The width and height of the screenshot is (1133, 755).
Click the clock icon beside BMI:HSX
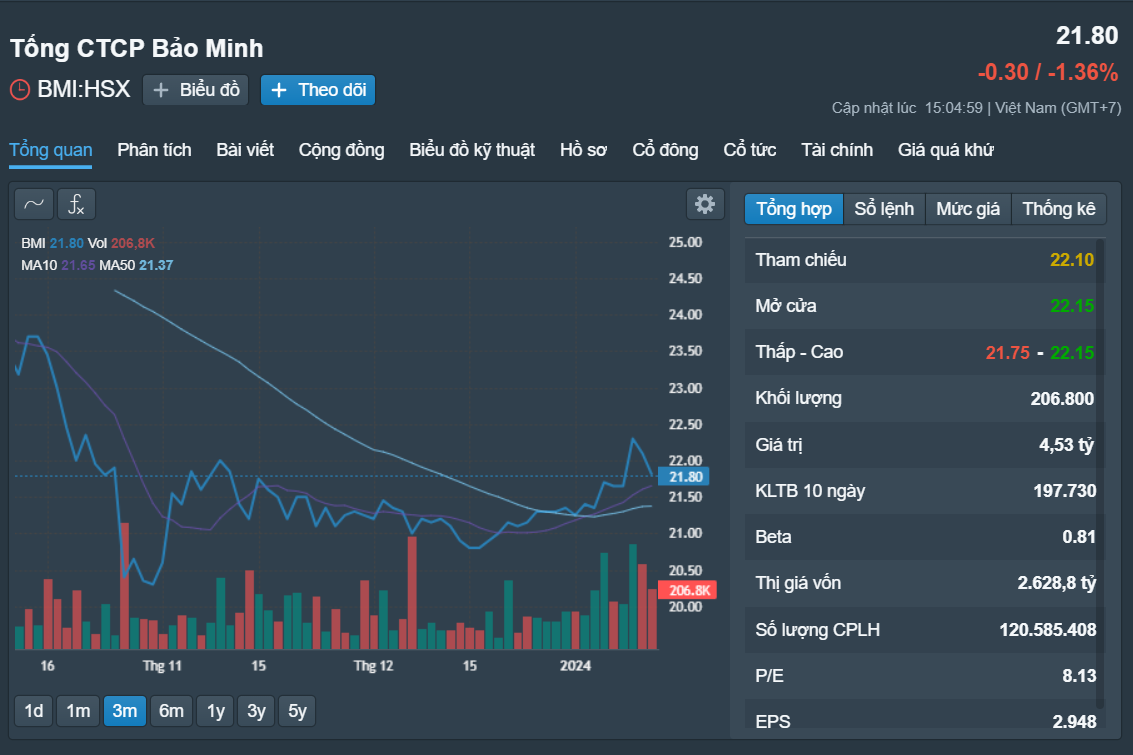[x=20, y=90]
